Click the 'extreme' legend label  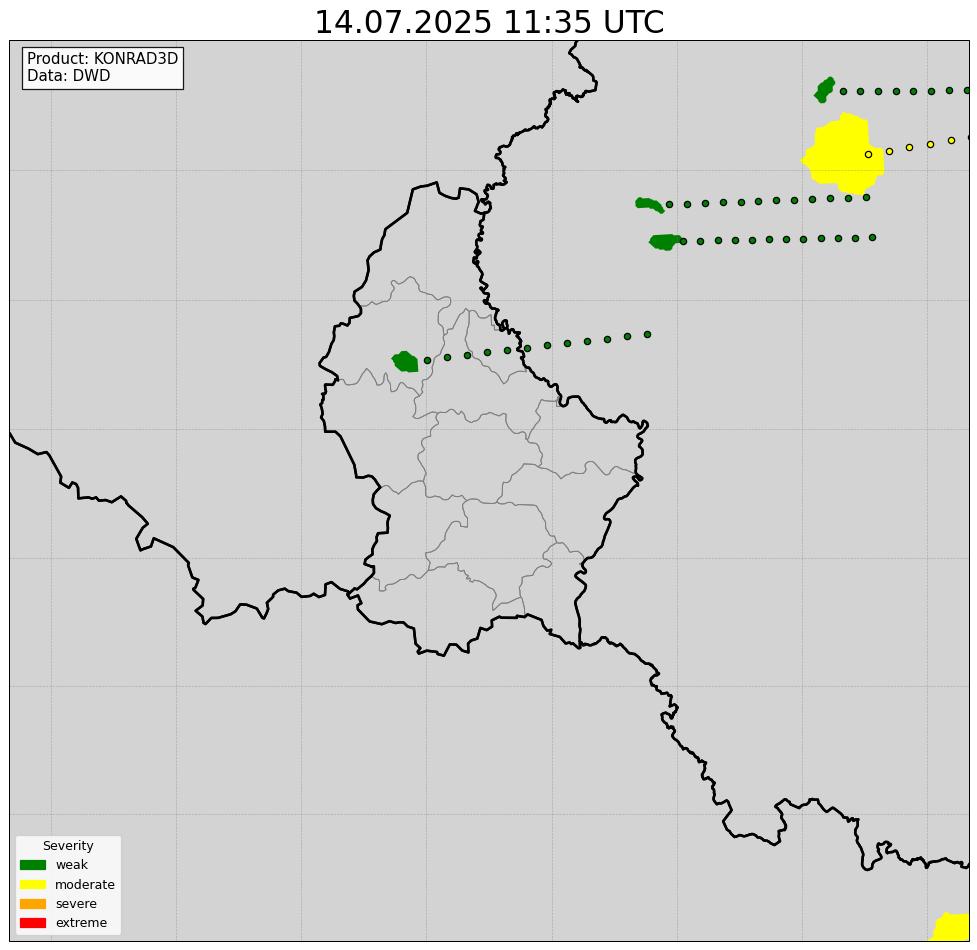81,923
